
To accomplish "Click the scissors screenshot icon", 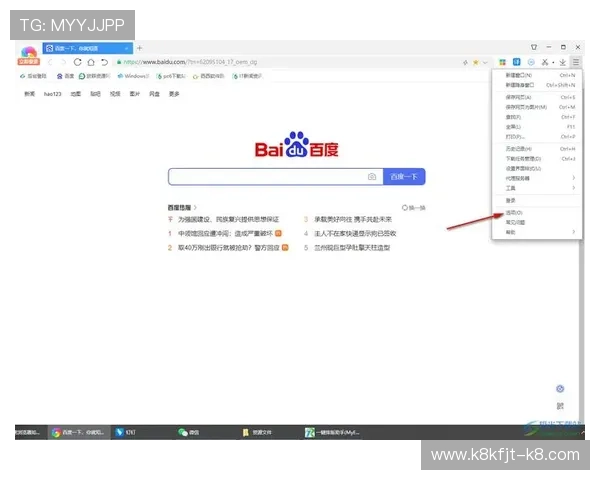I will coord(545,62).
